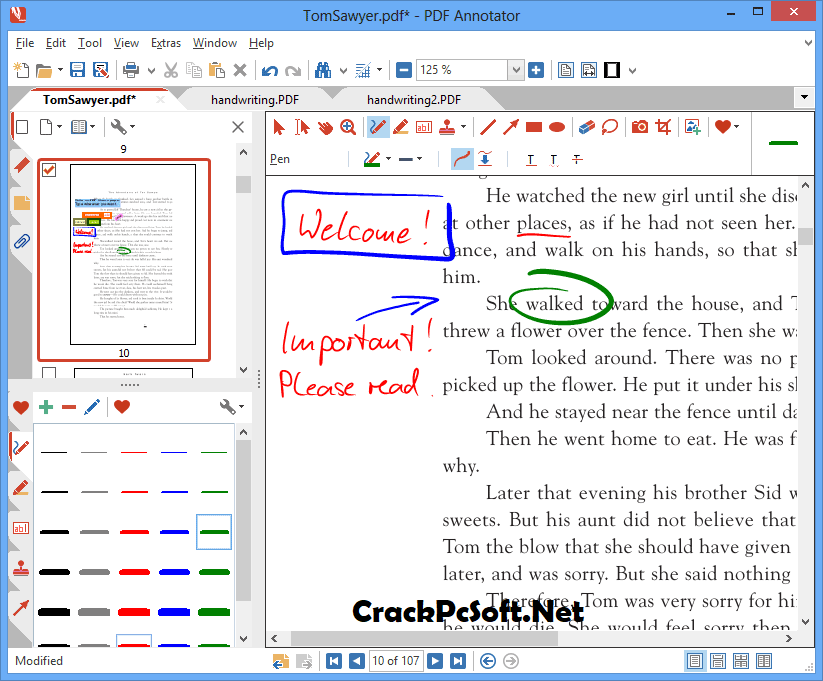
Task: Click the Undo arrow
Action: click(x=270, y=70)
